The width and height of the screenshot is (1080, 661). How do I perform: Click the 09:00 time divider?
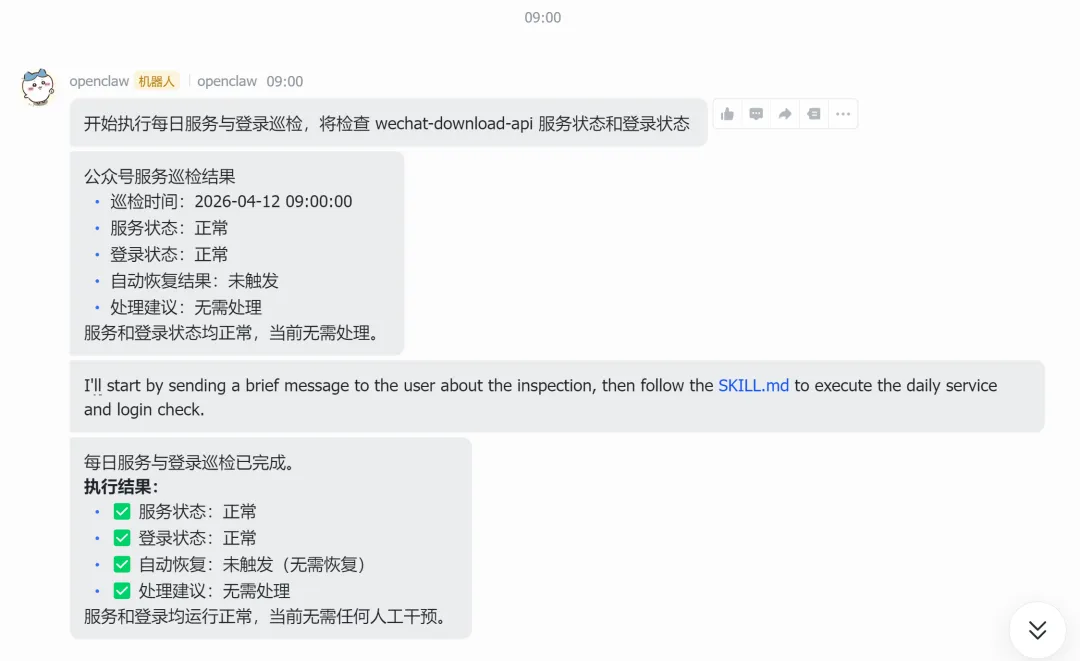(543, 18)
